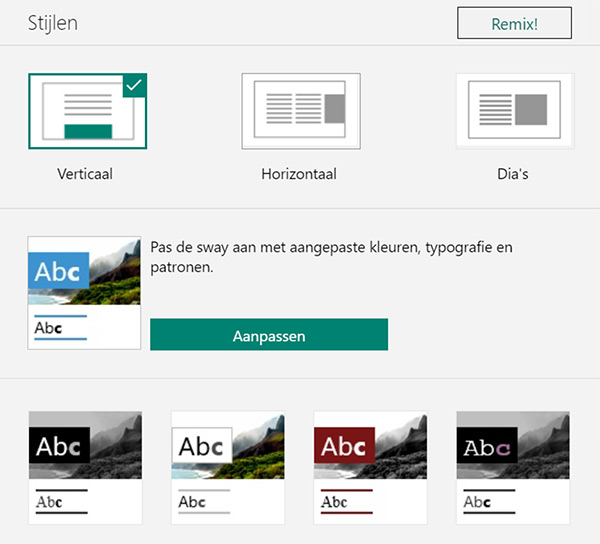600x544 pixels.
Task: Open customization with the Aanpassen button
Action: click(268, 335)
